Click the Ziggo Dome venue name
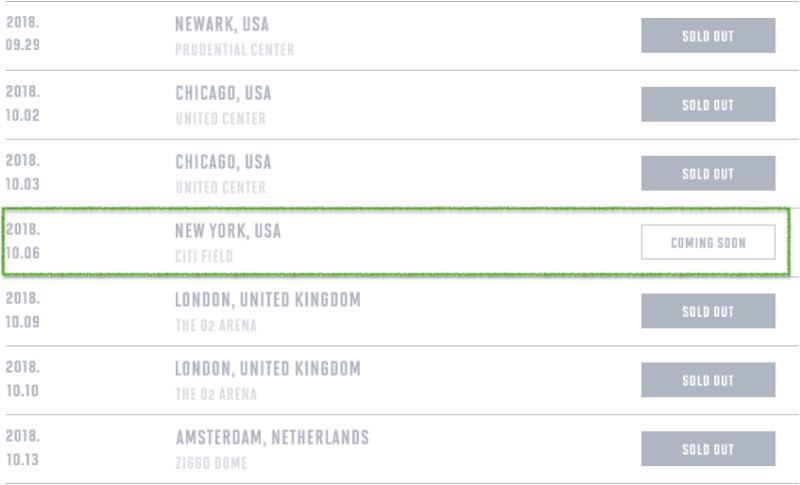The width and height of the screenshot is (800, 485). (x=211, y=463)
